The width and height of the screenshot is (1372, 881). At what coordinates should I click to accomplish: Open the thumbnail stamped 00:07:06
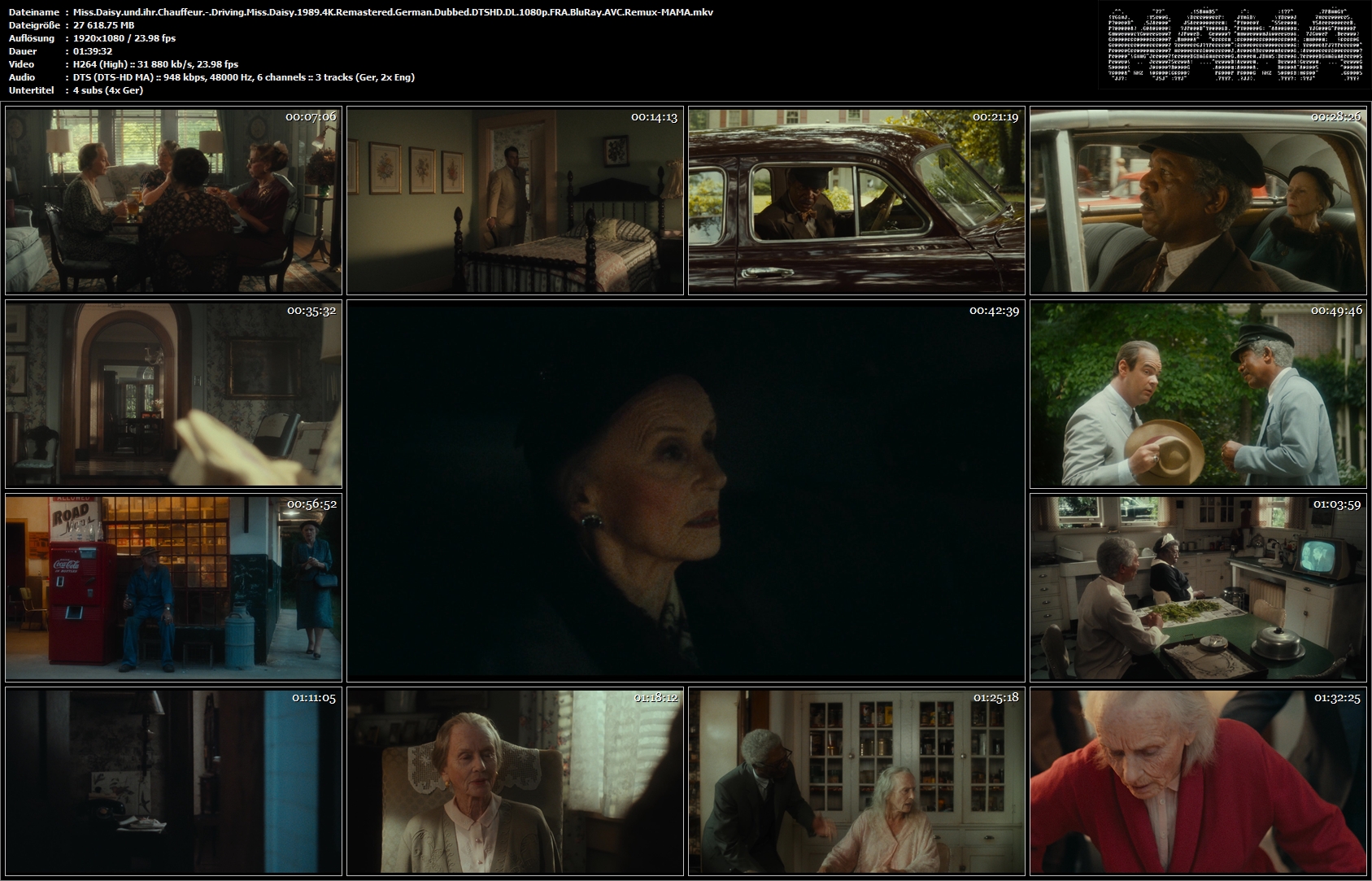point(173,200)
